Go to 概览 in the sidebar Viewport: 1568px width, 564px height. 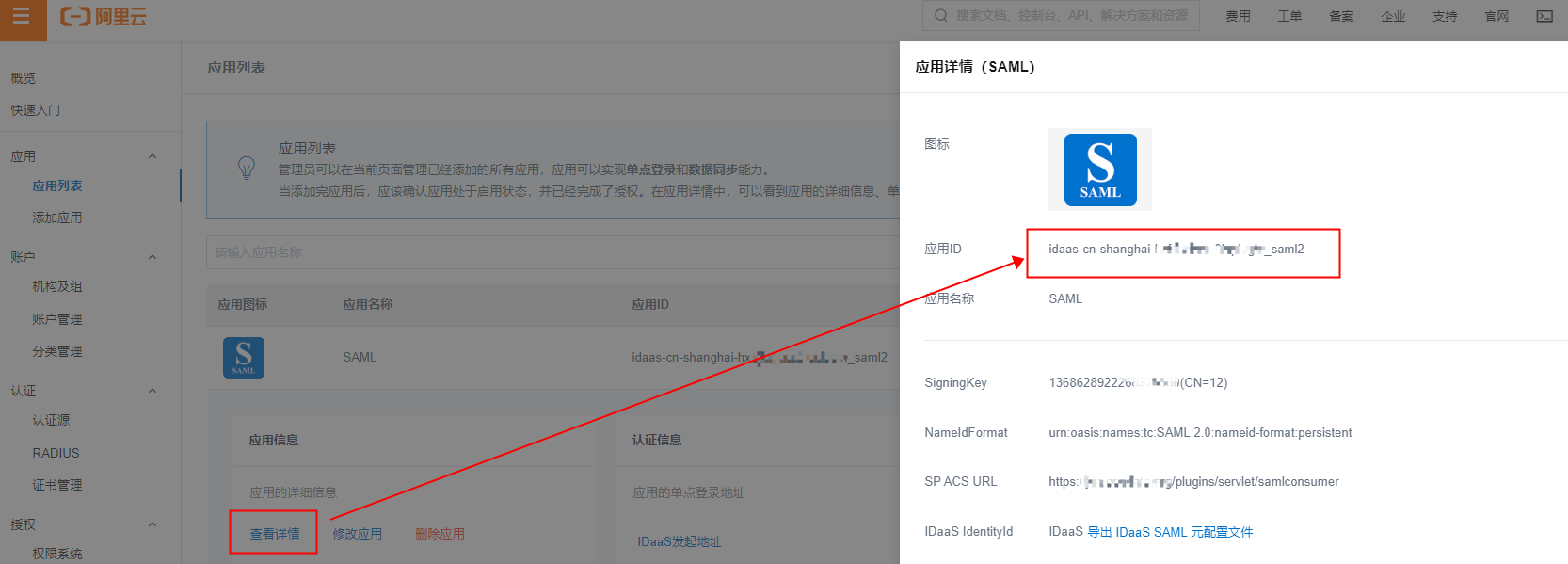tap(24, 78)
